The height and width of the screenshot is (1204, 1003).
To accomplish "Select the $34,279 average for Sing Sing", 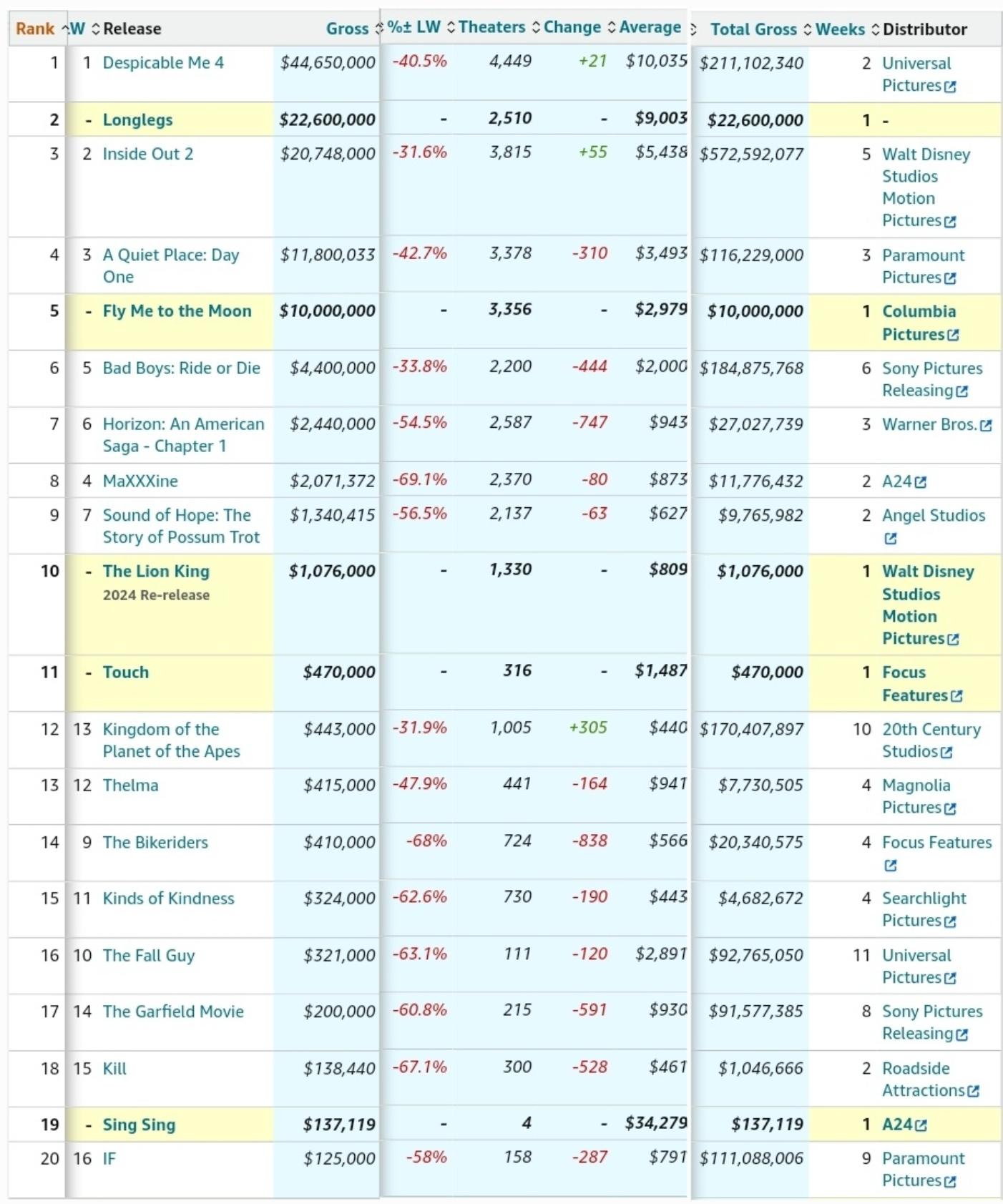I will (656, 1123).
